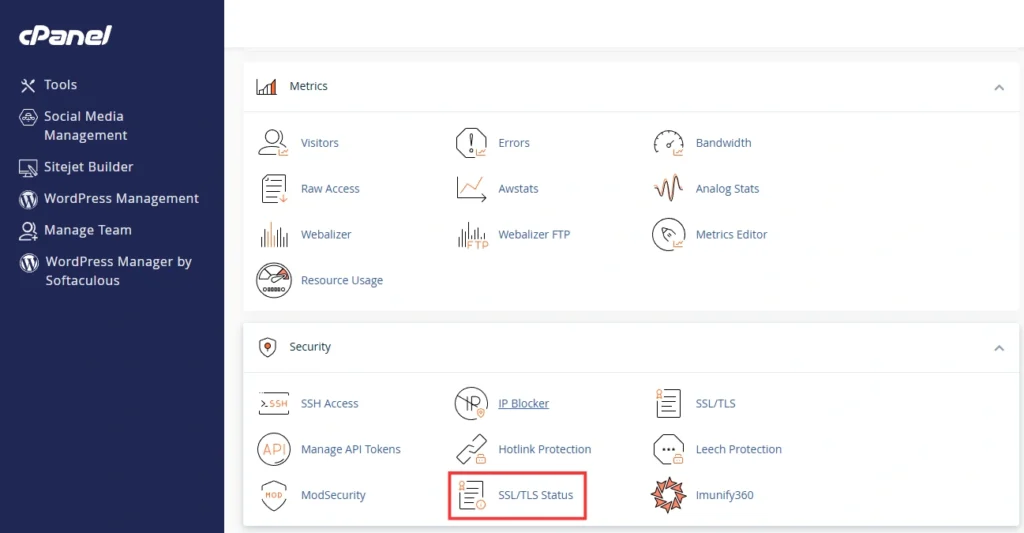This screenshot has width=1024, height=533.
Task: Open the Webalizer link
Action: (326, 234)
